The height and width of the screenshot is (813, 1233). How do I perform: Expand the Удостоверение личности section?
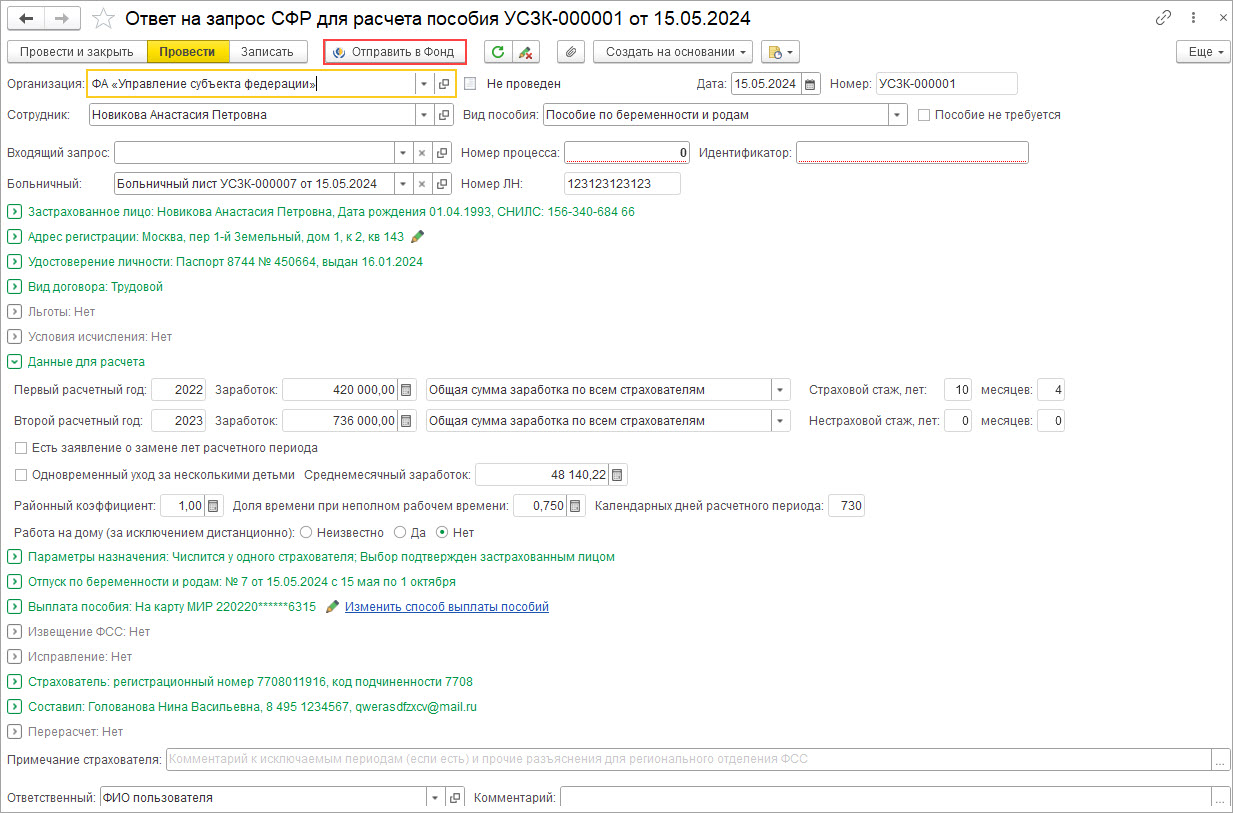(14, 262)
